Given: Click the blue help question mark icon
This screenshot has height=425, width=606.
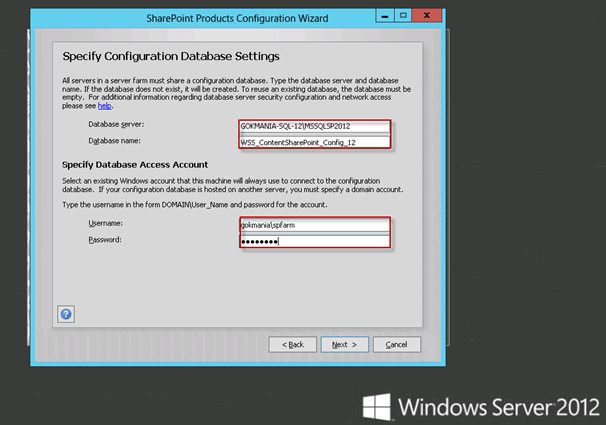Looking at the screenshot, I should (x=66, y=314).
